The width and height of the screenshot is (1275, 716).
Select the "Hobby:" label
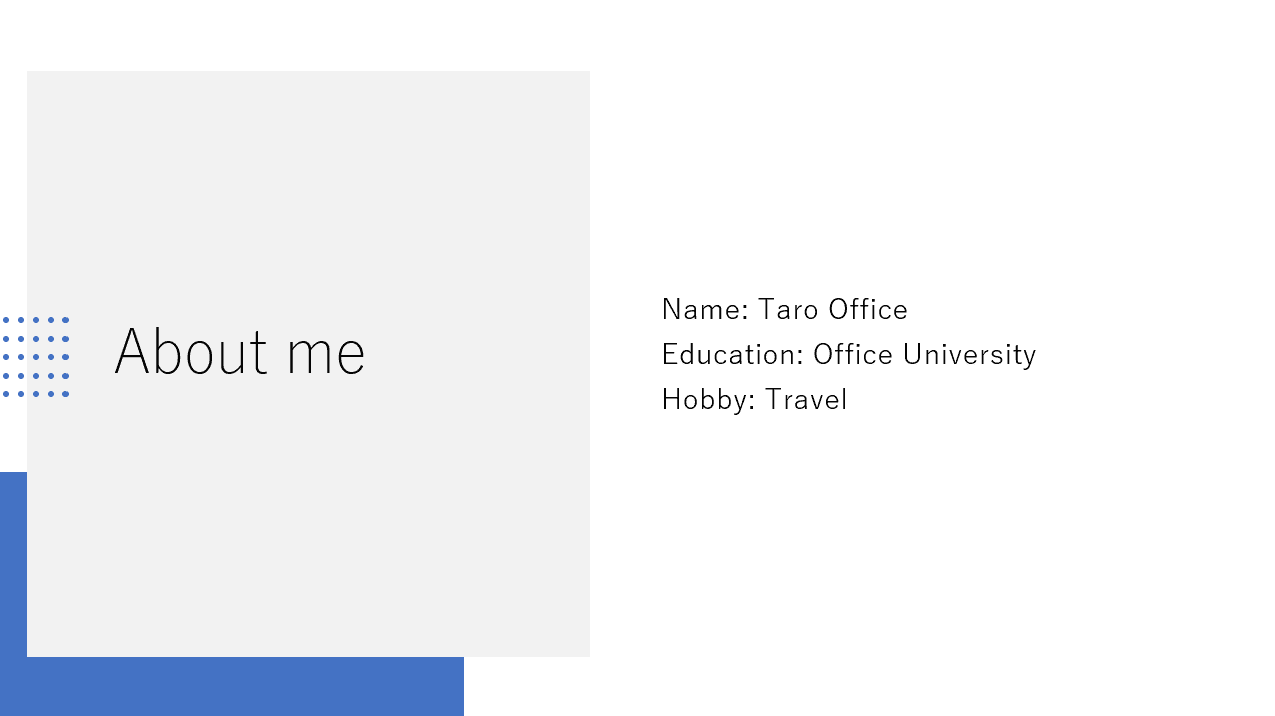[x=709, y=400]
